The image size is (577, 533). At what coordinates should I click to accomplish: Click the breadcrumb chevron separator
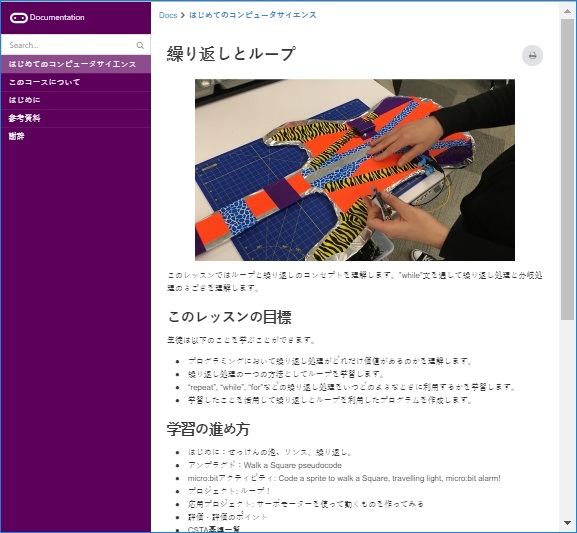coord(183,15)
